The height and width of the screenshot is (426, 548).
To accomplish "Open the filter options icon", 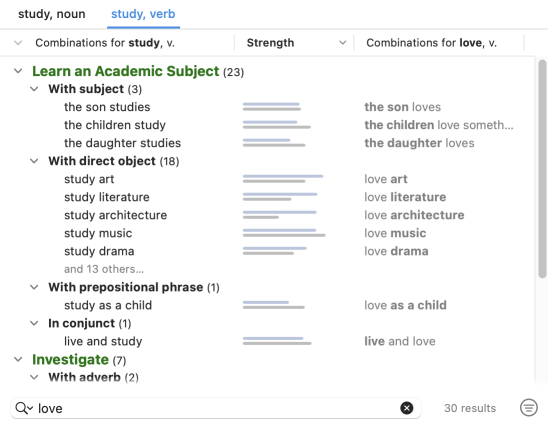I will coord(529,408).
